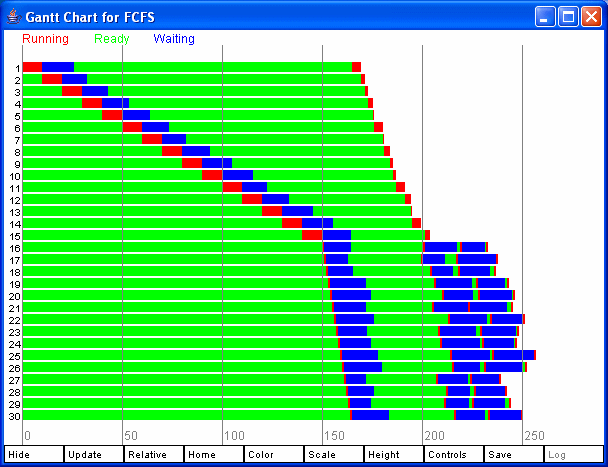Click process 11's blue waiting segment
Screen dimensions: 608x467
pyautogui.click(x=254, y=187)
